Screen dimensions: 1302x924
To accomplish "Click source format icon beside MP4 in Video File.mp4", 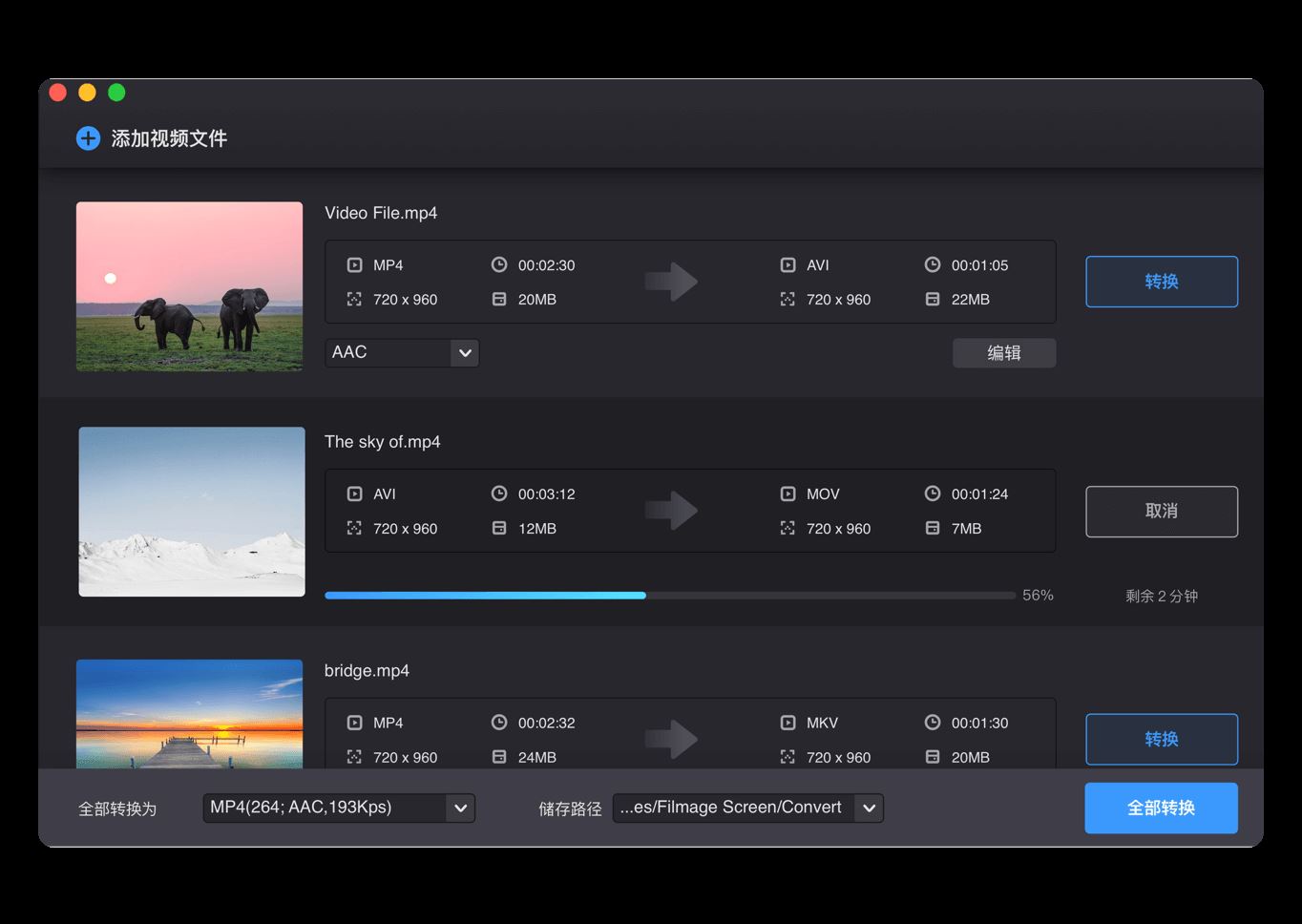I will tap(354, 265).
